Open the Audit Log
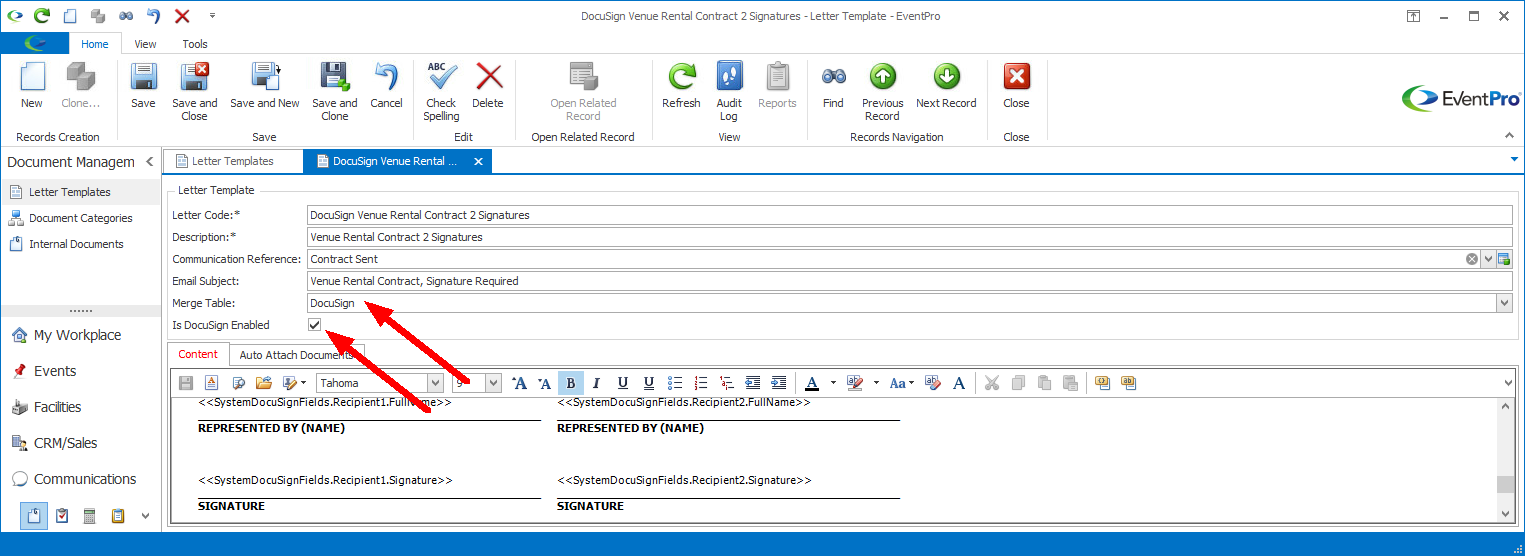The width and height of the screenshot is (1525, 556). [x=729, y=91]
